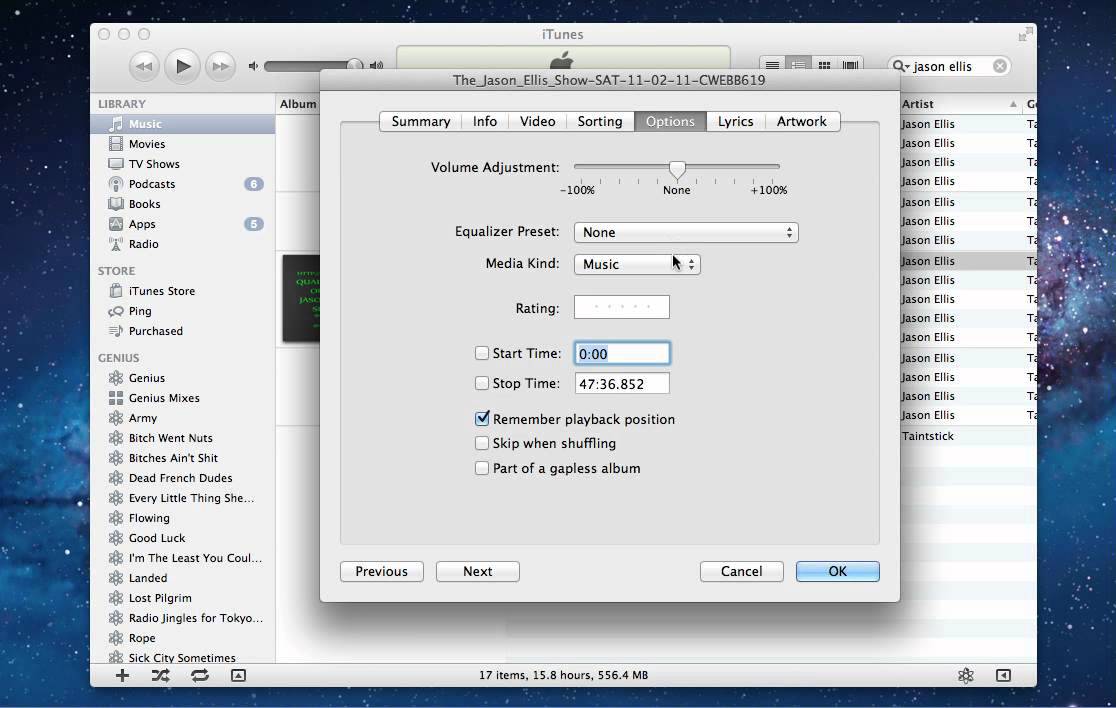This screenshot has height=708, width=1116.
Task: Switch to the Video tab
Action: (537, 121)
